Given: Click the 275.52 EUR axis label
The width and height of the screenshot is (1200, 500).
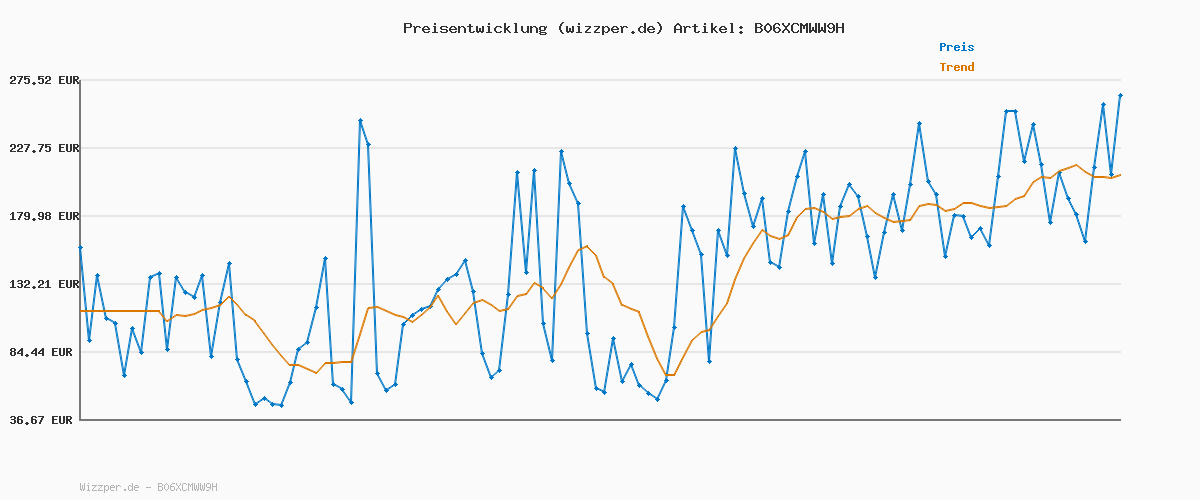Looking at the screenshot, I should (43, 80).
